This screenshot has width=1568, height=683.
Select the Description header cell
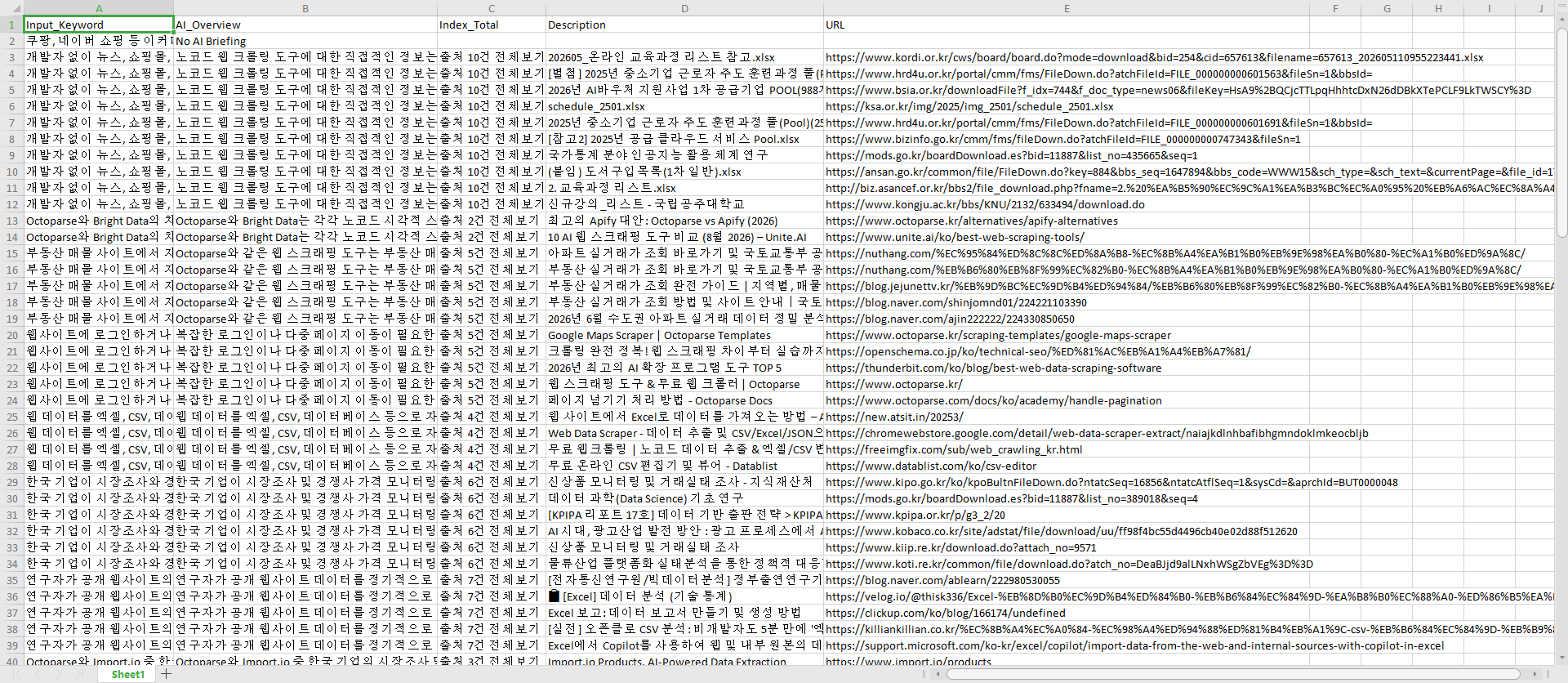(x=684, y=25)
